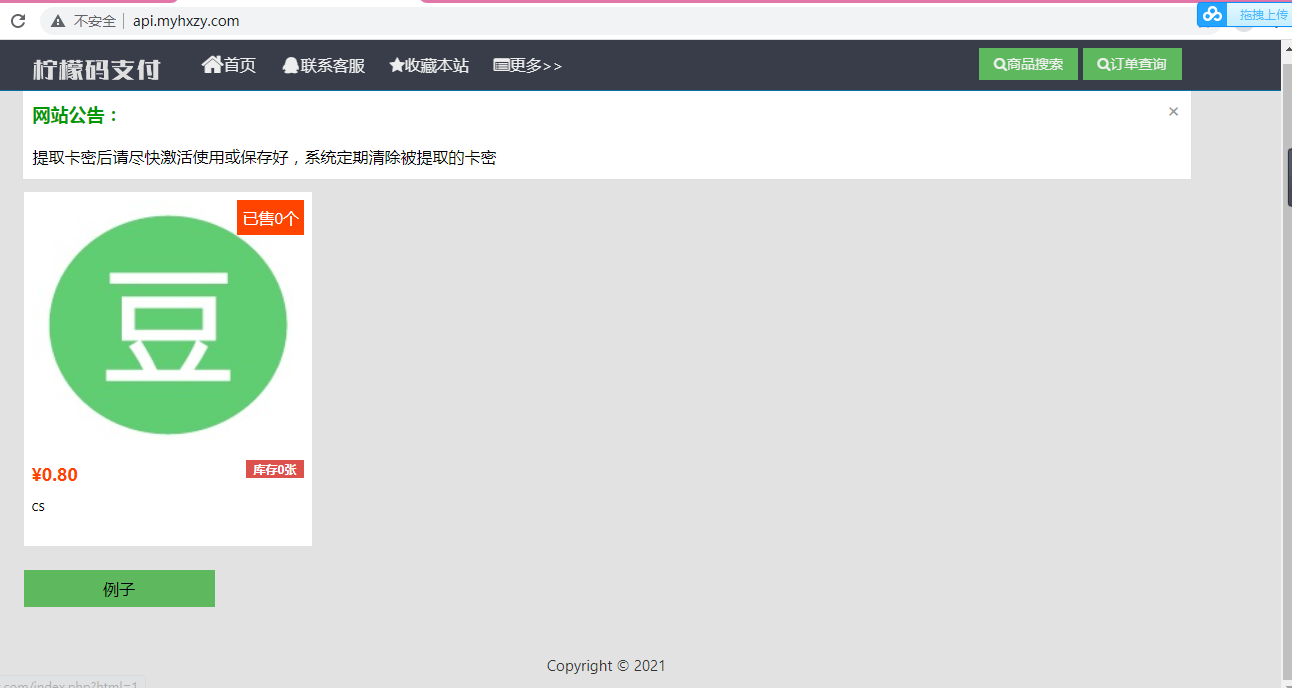Image resolution: width=1292 pixels, height=688 pixels.
Task: Click the Copyright © 2021 footer text
Action: (x=606, y=666)
